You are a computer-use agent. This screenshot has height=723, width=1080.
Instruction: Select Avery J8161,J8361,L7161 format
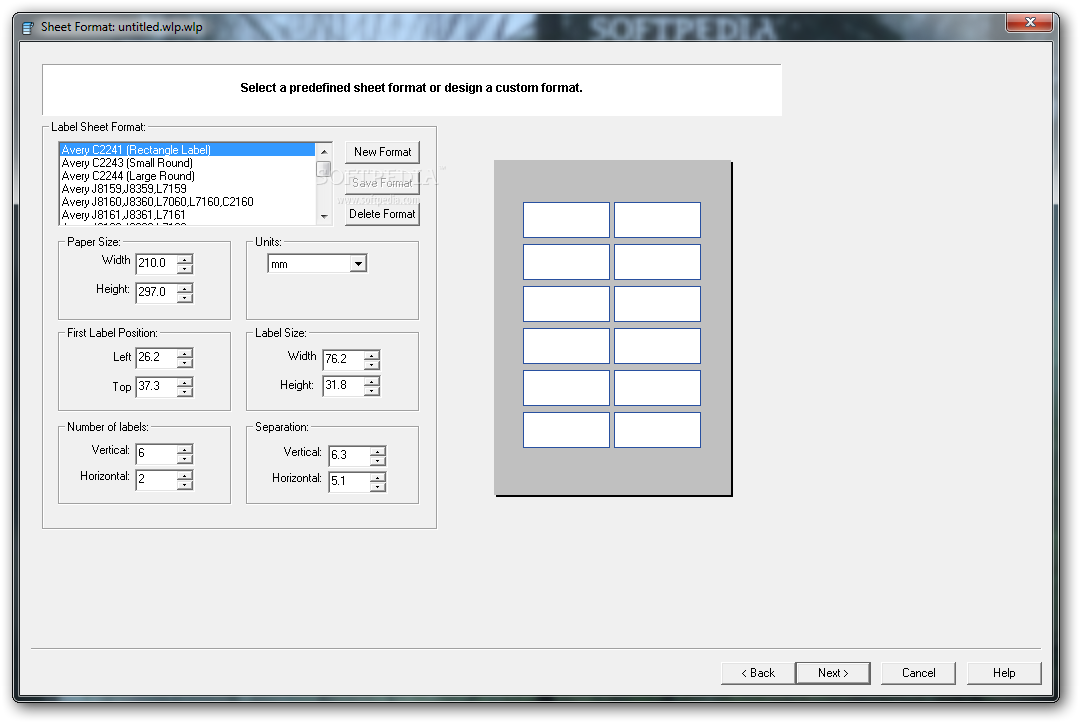[187, 215]
